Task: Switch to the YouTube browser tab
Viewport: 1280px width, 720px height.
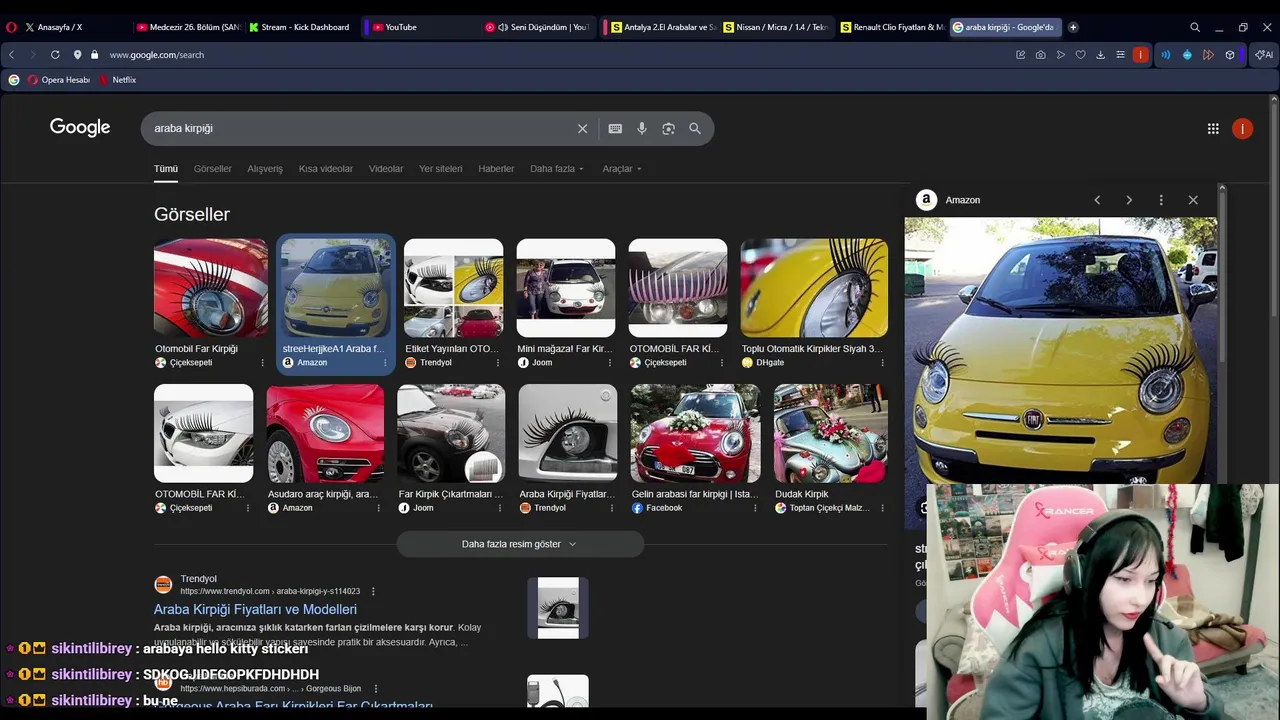Action: pyautogui.click(x=418, y=27)
